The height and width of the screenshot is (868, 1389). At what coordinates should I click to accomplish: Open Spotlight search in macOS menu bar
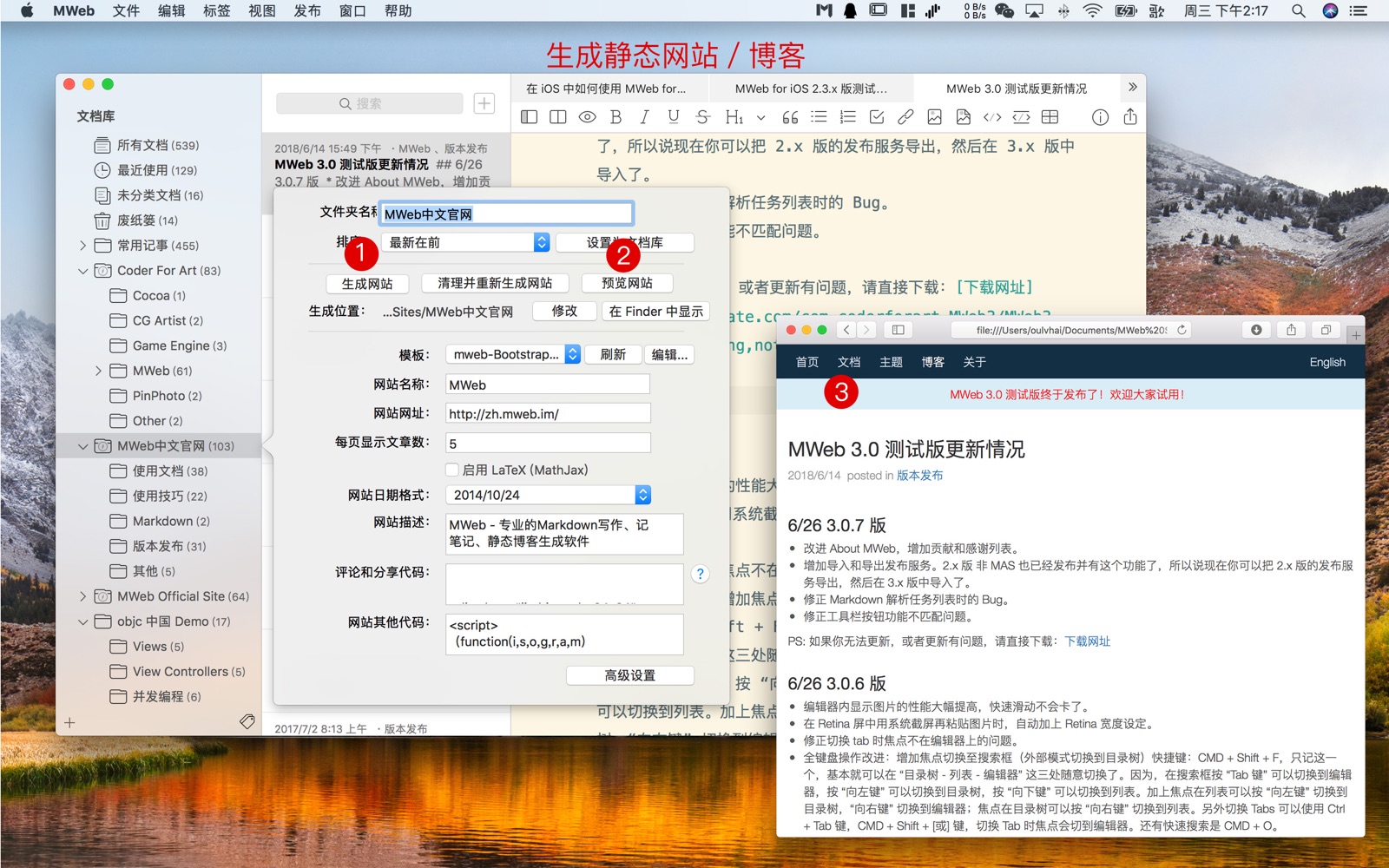point(1298,10)
